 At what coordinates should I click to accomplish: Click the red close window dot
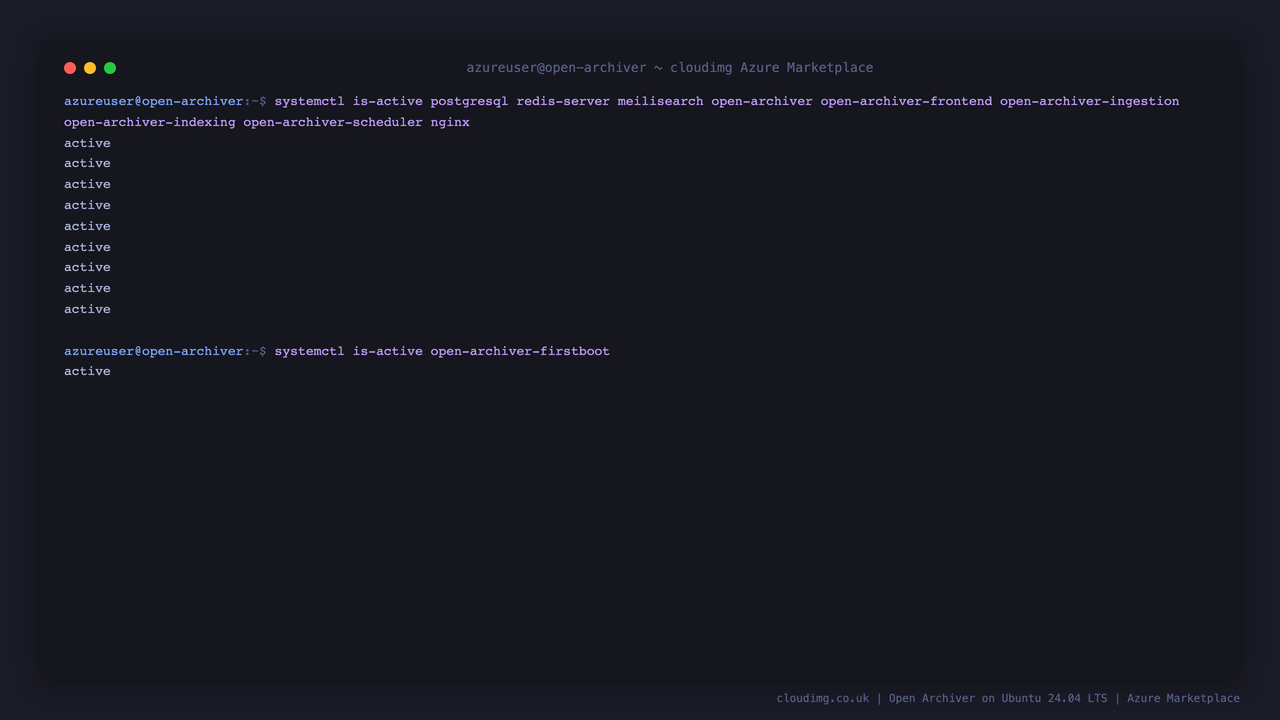click(x=70, y=68)
